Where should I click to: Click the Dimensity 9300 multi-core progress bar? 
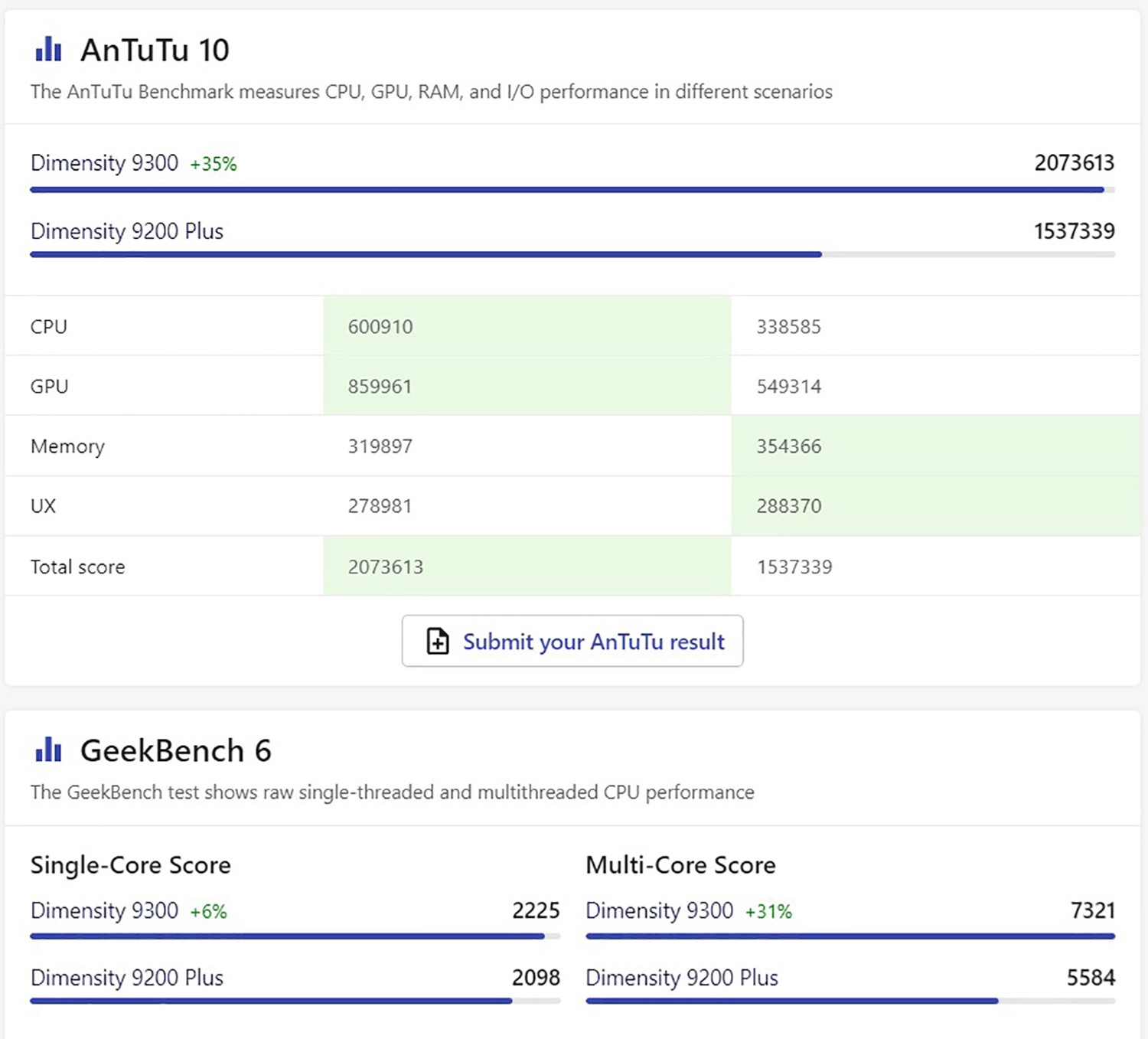[x=850, y=936]
